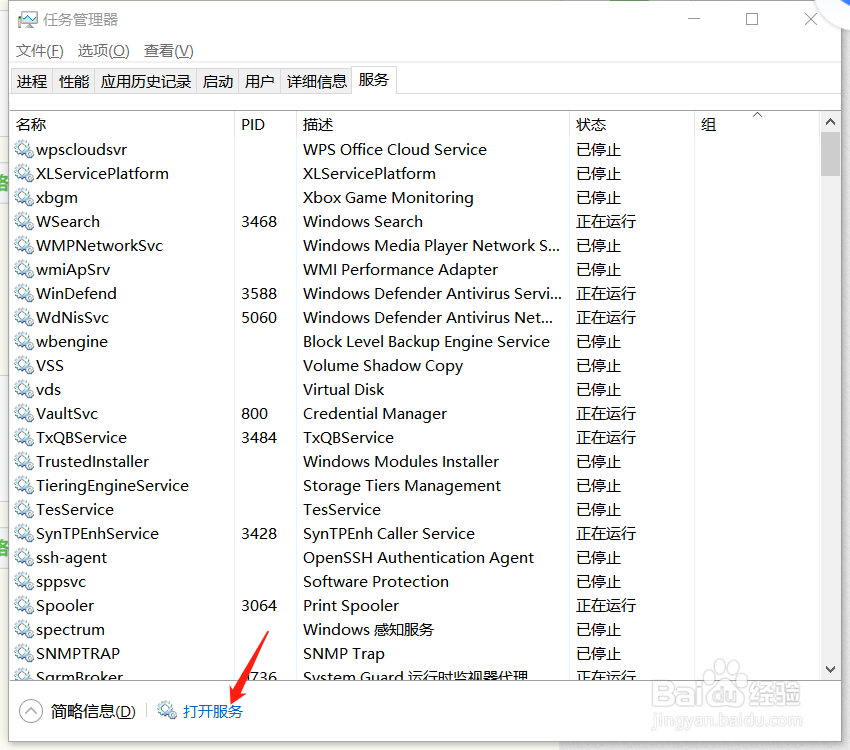Click the gear icon beside SynTPEnhService
The width and height of the screenshot is (850, 750).
pos(24,533)
